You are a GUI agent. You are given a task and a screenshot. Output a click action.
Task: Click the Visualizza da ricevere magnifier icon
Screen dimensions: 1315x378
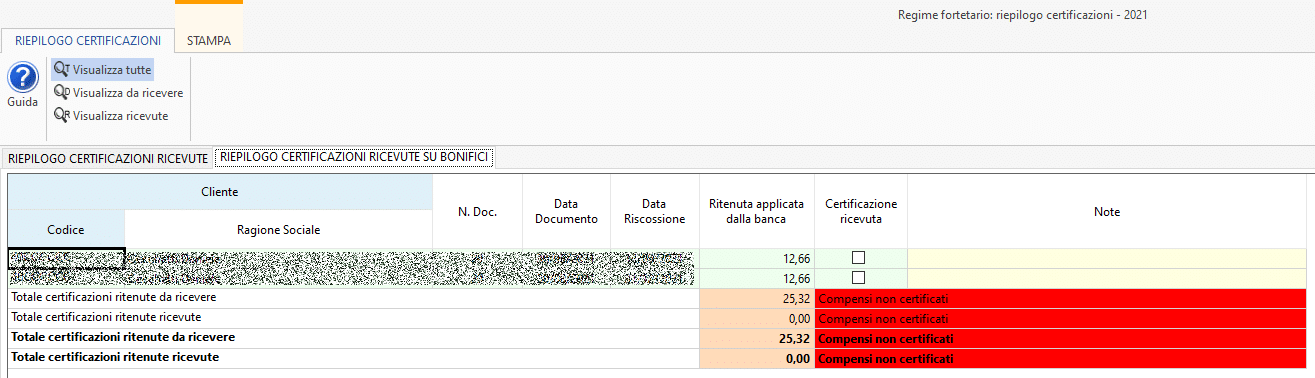62,92
